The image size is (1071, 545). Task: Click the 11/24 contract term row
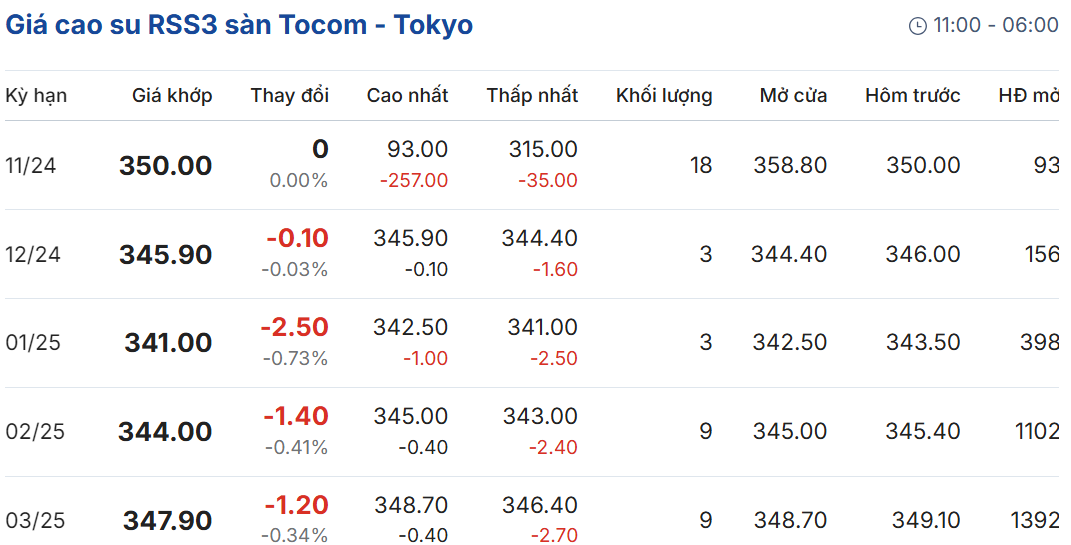click(532, 165)
